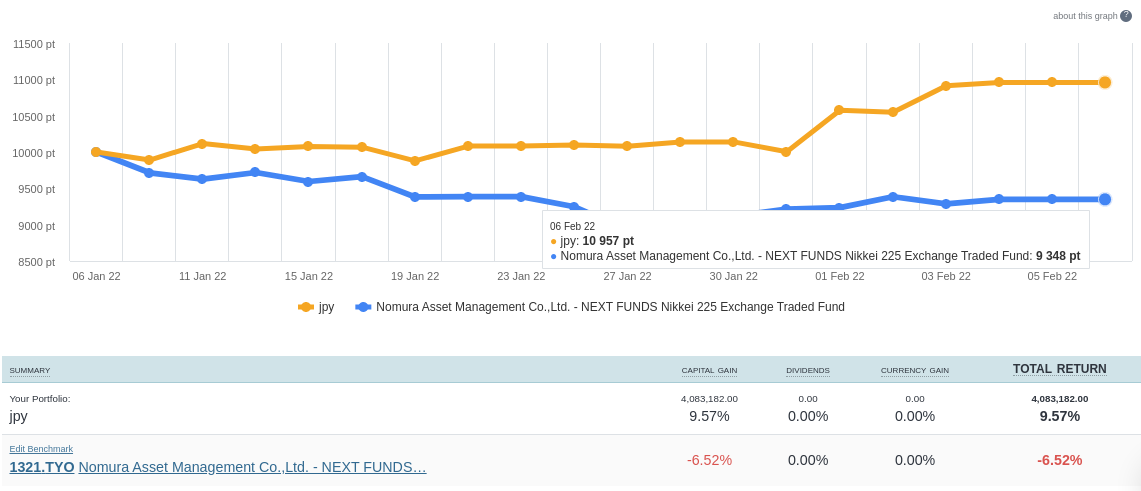The height and width of the screenshot is (491, 1141).
Task: Click the Total Return column header
Action: 1059,369
